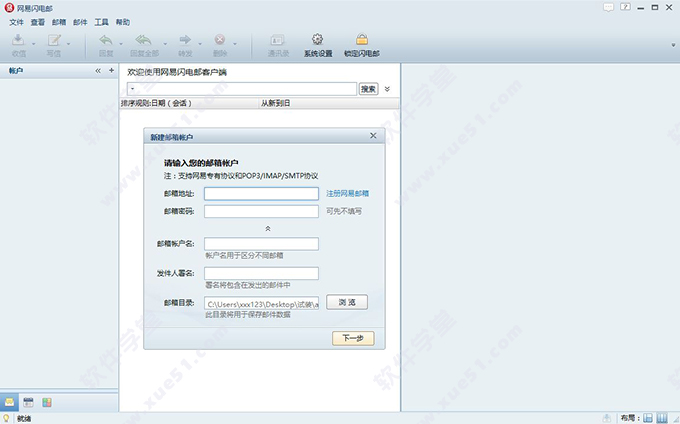Click the 排序规则:日期 sort header
The width and height of the screenshot is (680, 424).
188,103
